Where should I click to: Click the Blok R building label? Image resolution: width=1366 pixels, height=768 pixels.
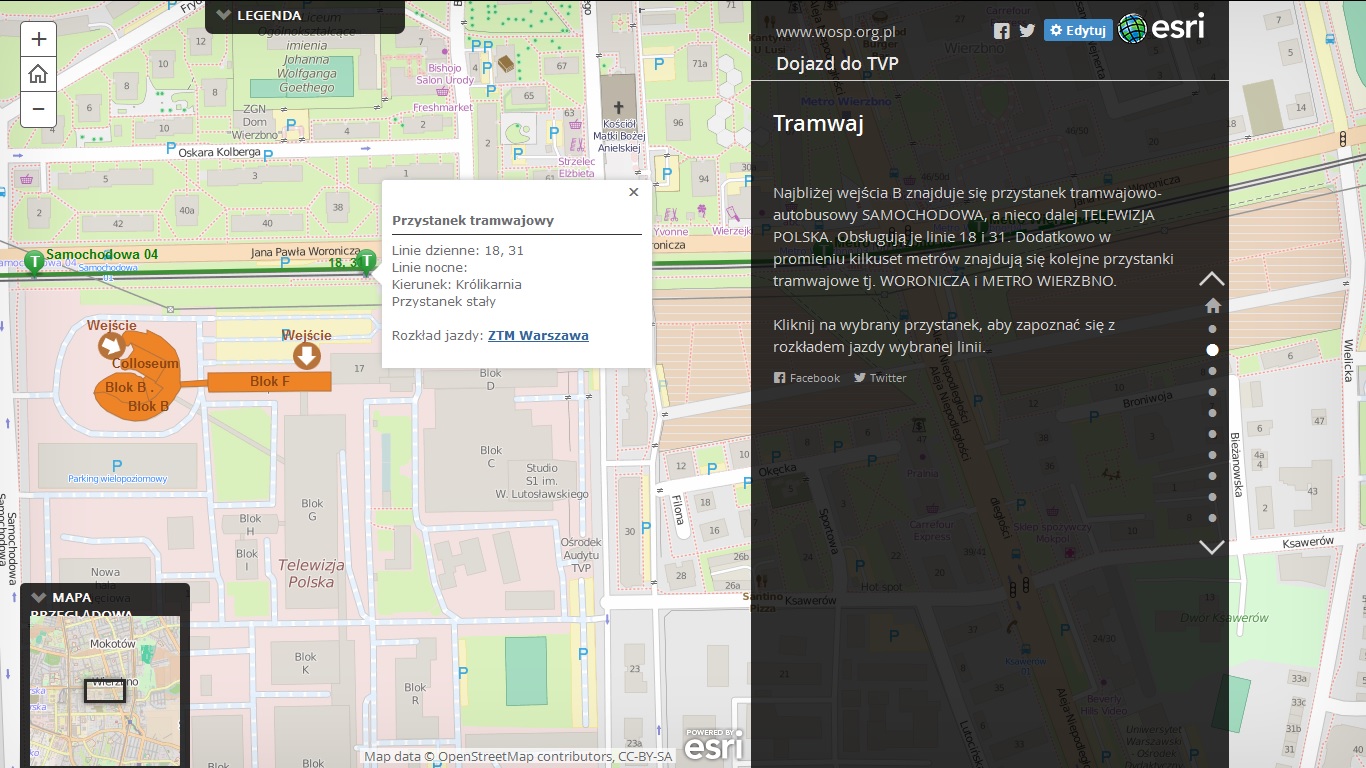(x=415, y=694)
